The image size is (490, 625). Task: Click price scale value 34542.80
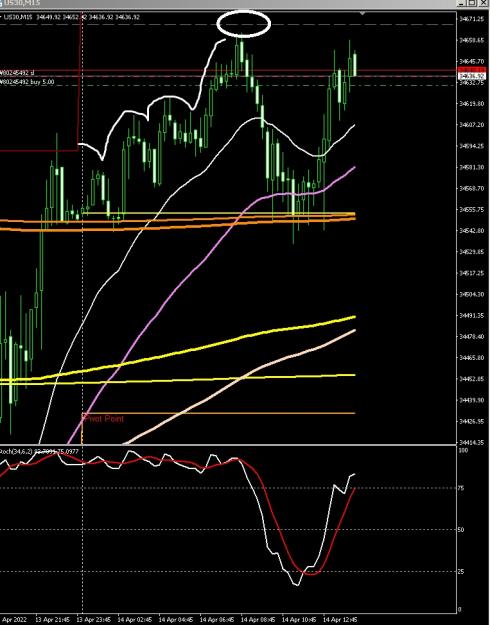click(472, 231)
